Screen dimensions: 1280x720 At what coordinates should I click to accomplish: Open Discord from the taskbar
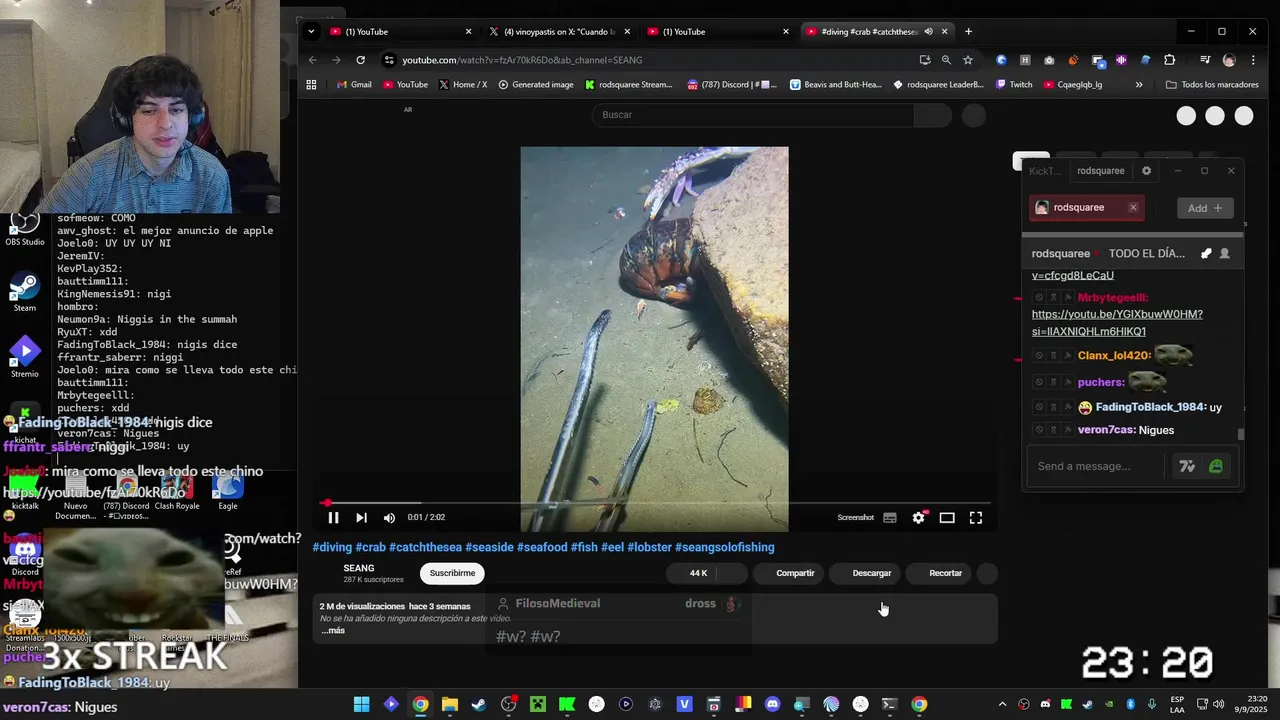[772, 704]
